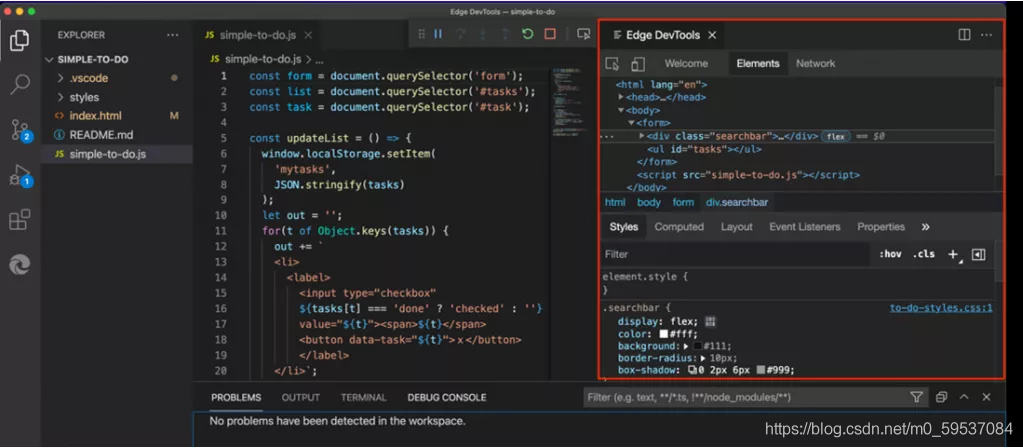
Task: Close the simple-to-do.js editor tab
Action: [x=309, y=35]
